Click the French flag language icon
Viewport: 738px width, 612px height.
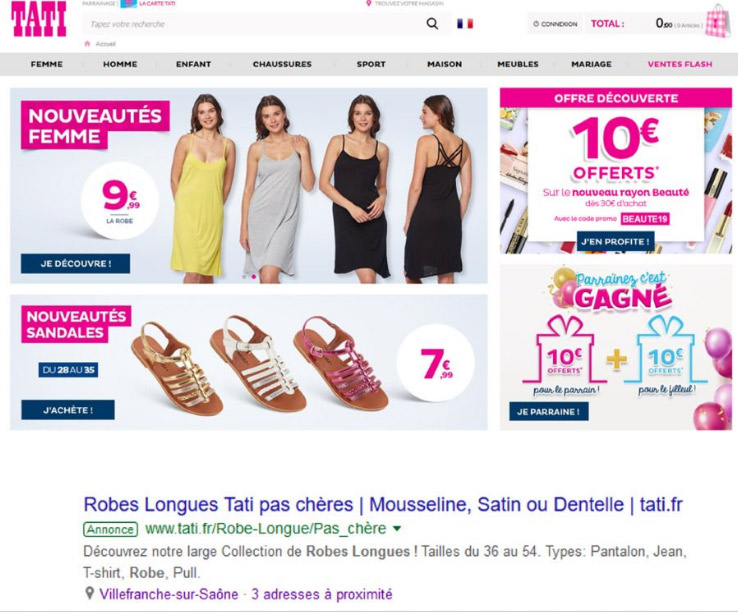coord(465,24)
